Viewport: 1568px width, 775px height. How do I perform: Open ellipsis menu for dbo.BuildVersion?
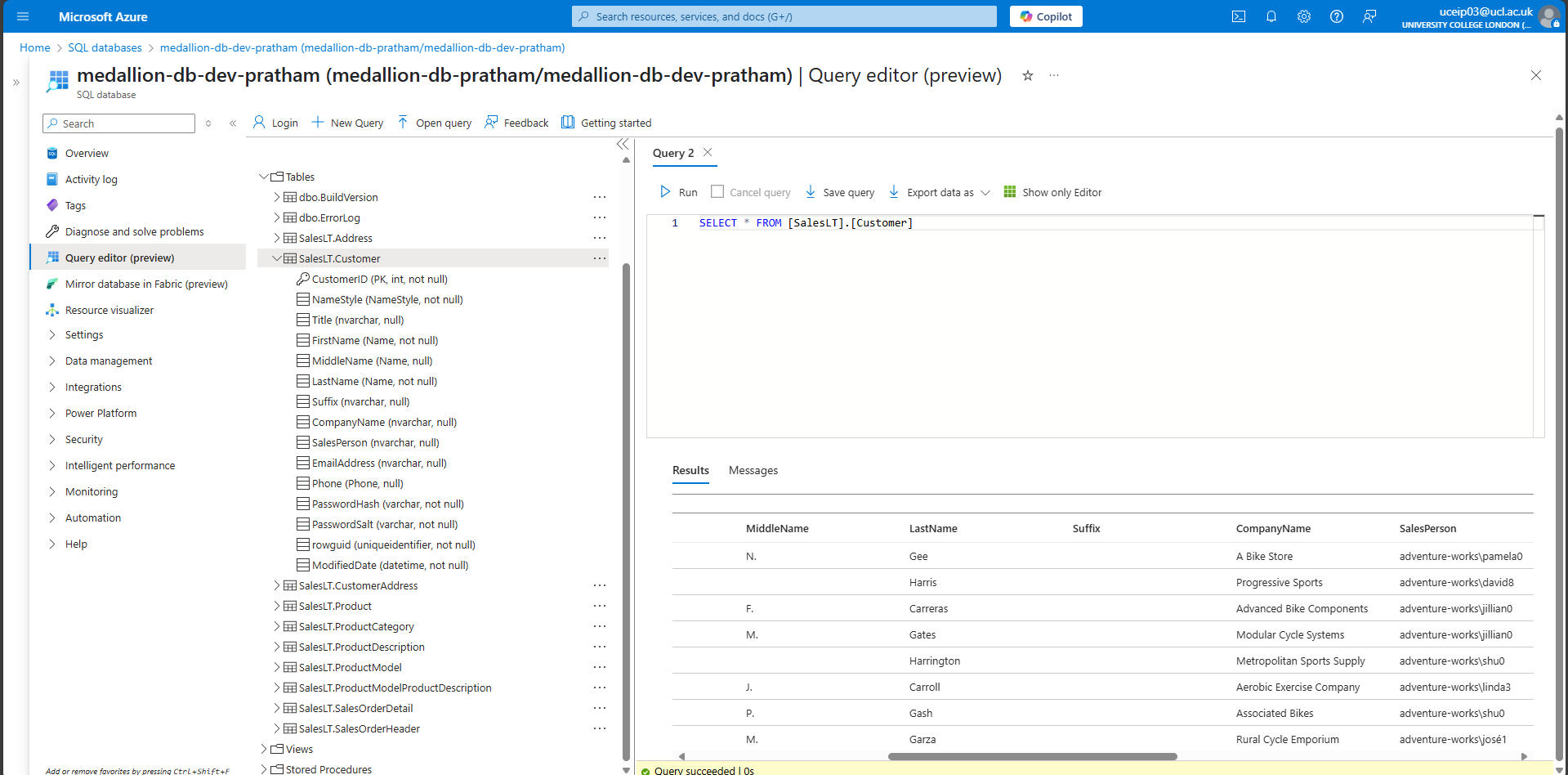[x=600, y=197]
